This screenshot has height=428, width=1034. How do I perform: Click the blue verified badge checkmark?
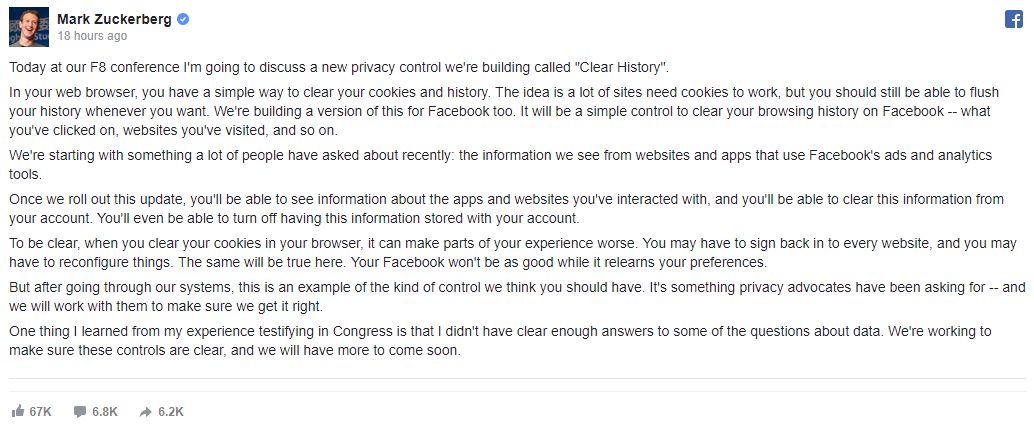pyautogui.click(x=183, y=20)
